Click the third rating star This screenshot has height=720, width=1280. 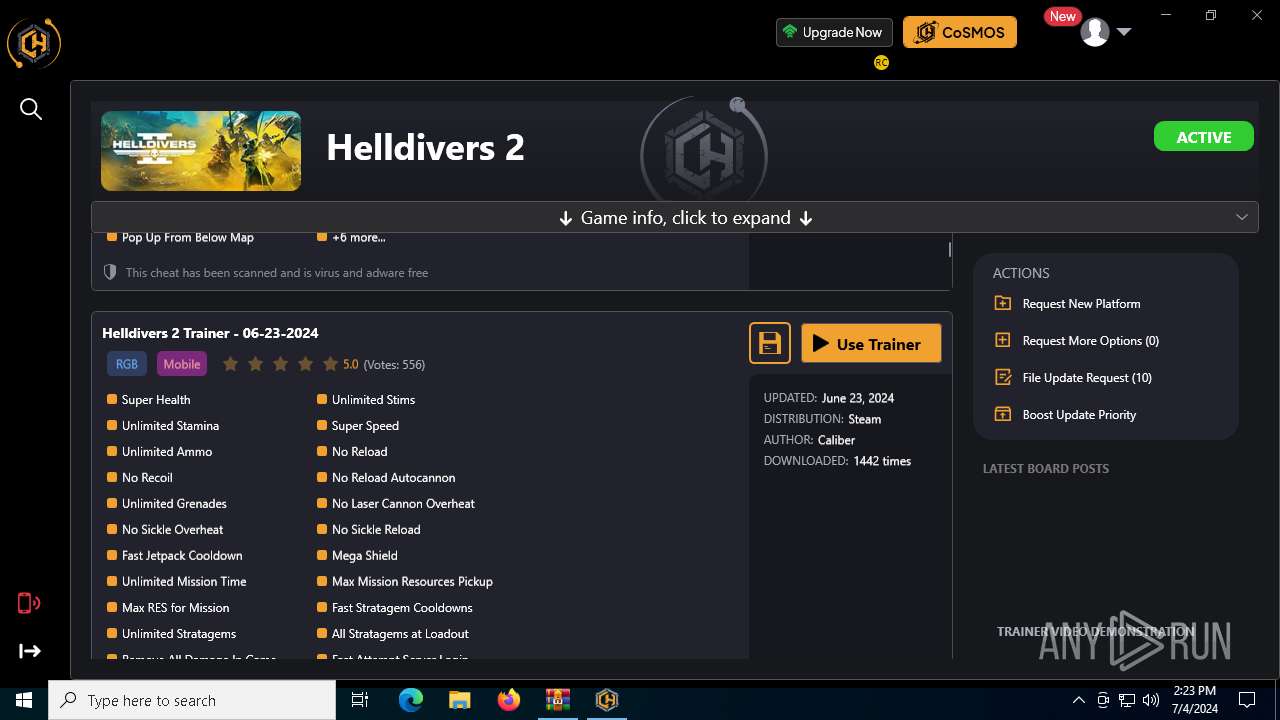[x=280, y=364]
